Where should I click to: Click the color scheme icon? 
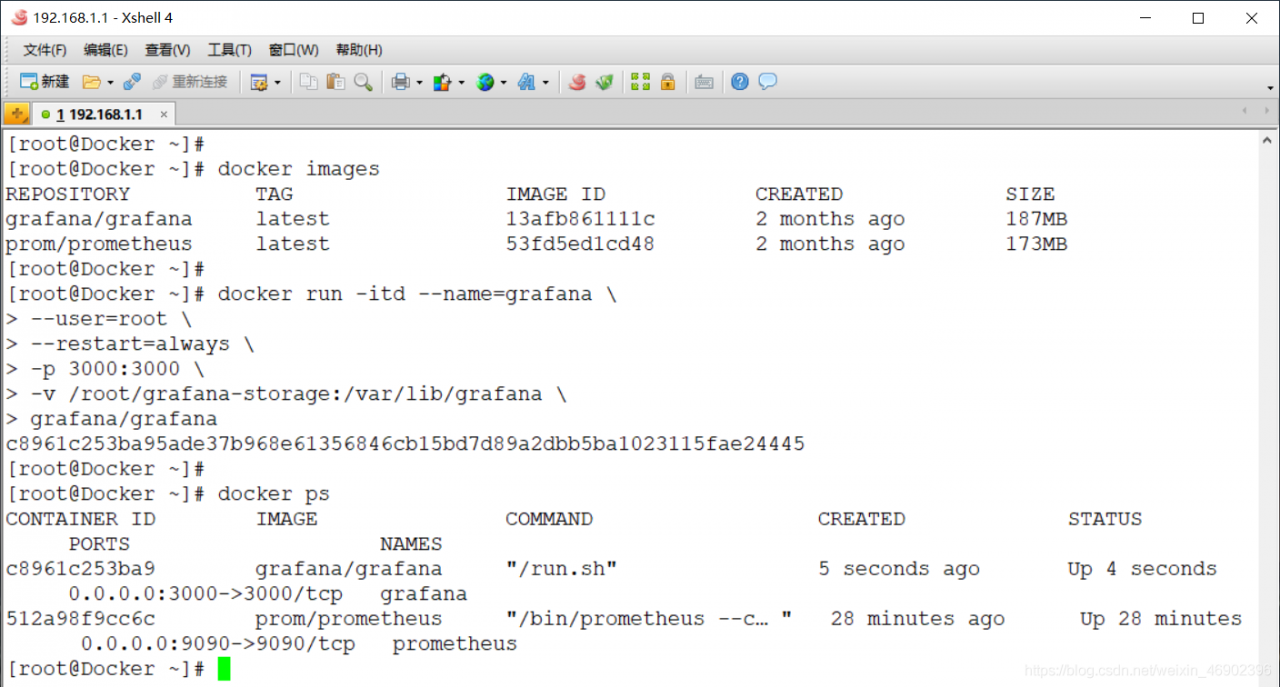point(442,82)
